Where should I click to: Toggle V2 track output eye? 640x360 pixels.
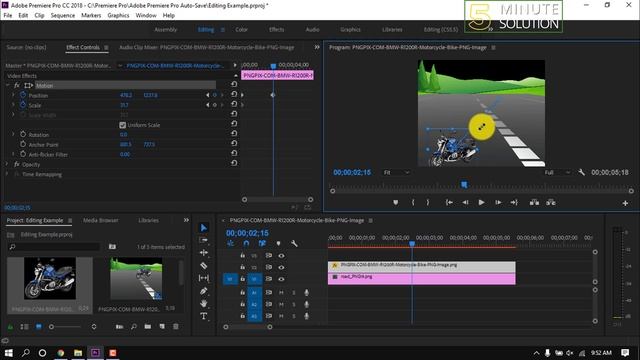(x=281, y=267)
